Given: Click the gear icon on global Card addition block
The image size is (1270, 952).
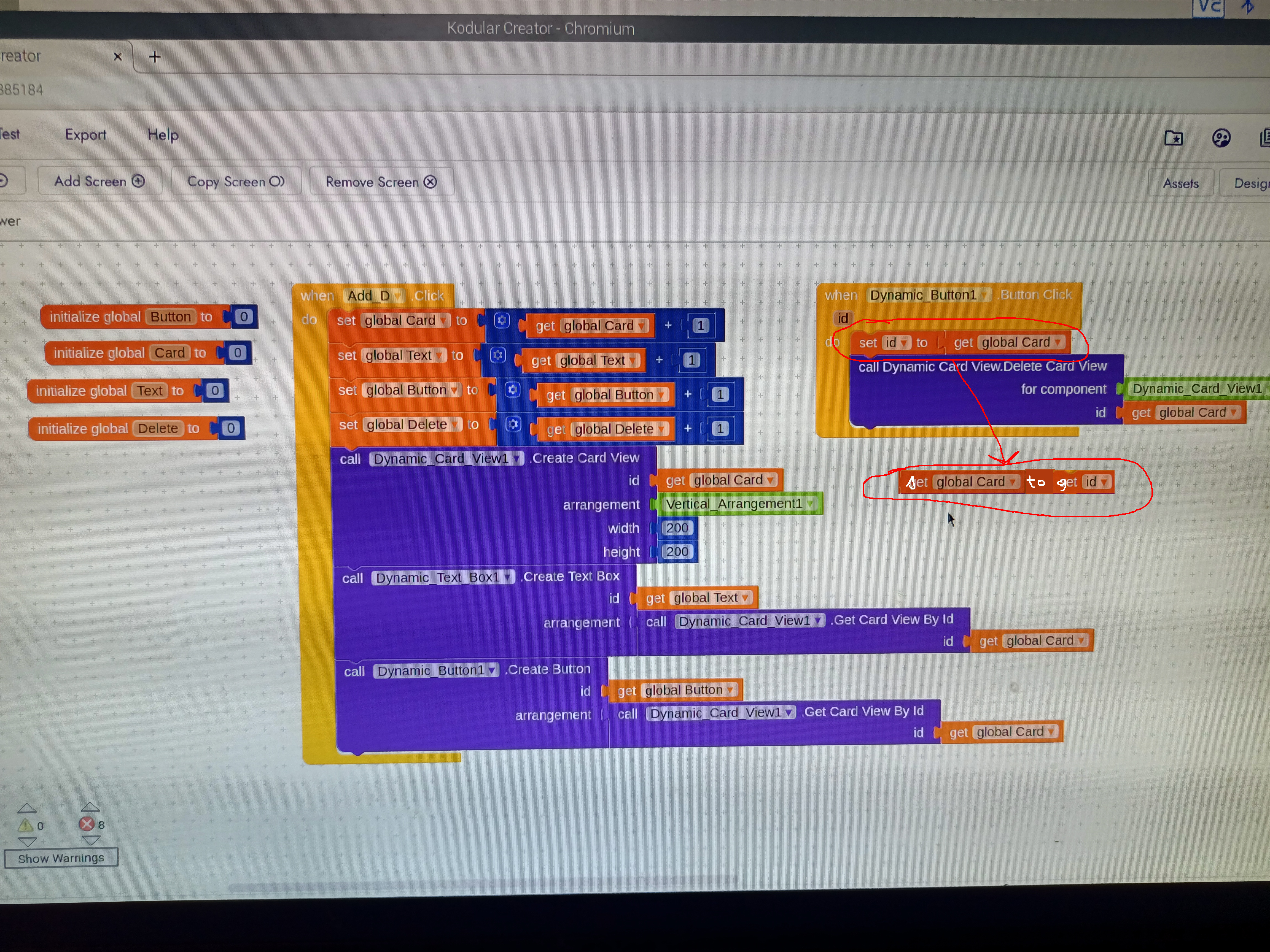Looking at the screenshot, I should pyautogui.click(x=502, y=320).
